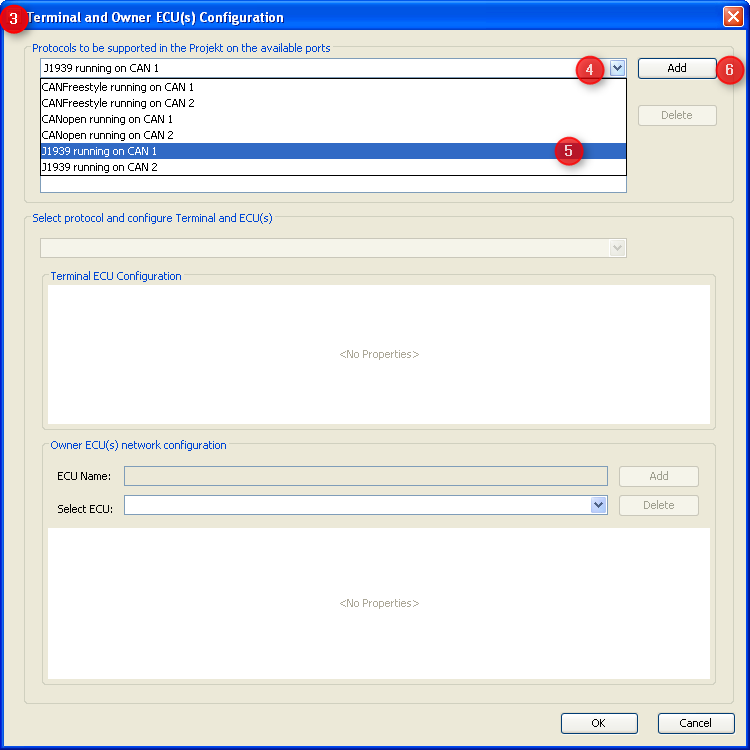This screenshot has width=750, height=750.
Task: Click the Owner ECU network properties area
Action: pyautogui.click(x=379, y=603)
